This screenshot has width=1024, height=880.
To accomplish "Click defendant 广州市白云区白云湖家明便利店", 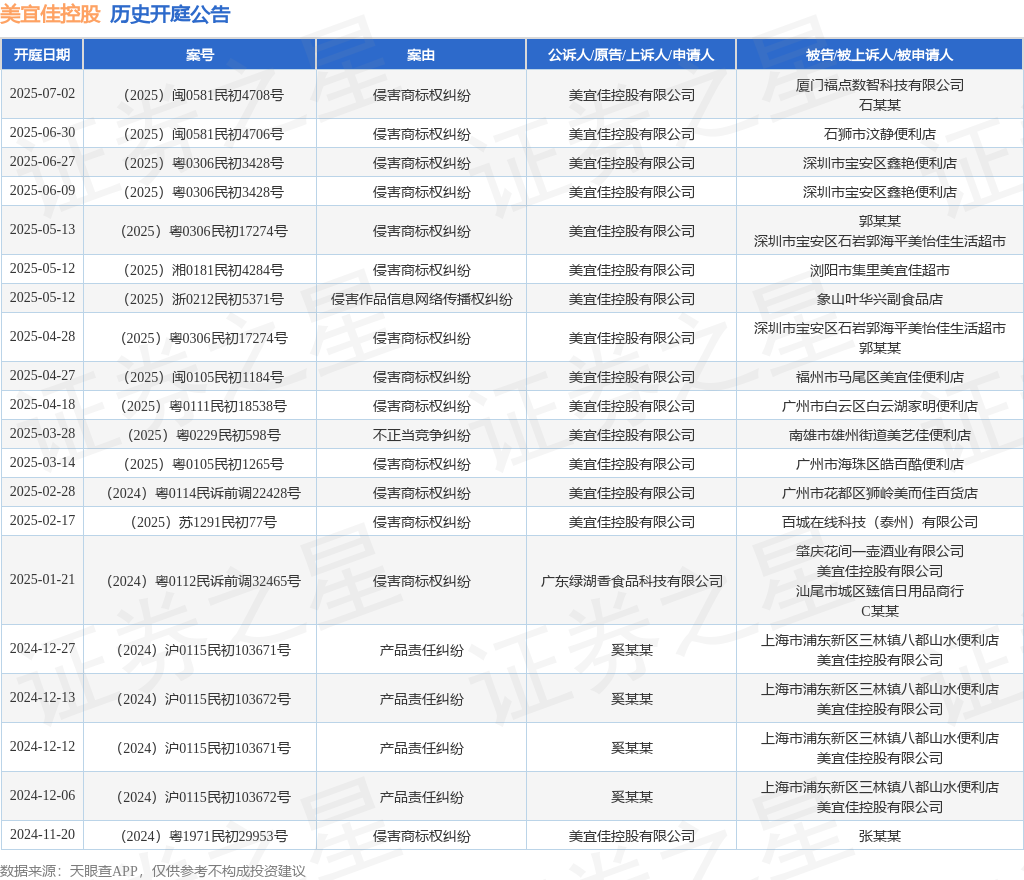I will [x=880, y=407].
